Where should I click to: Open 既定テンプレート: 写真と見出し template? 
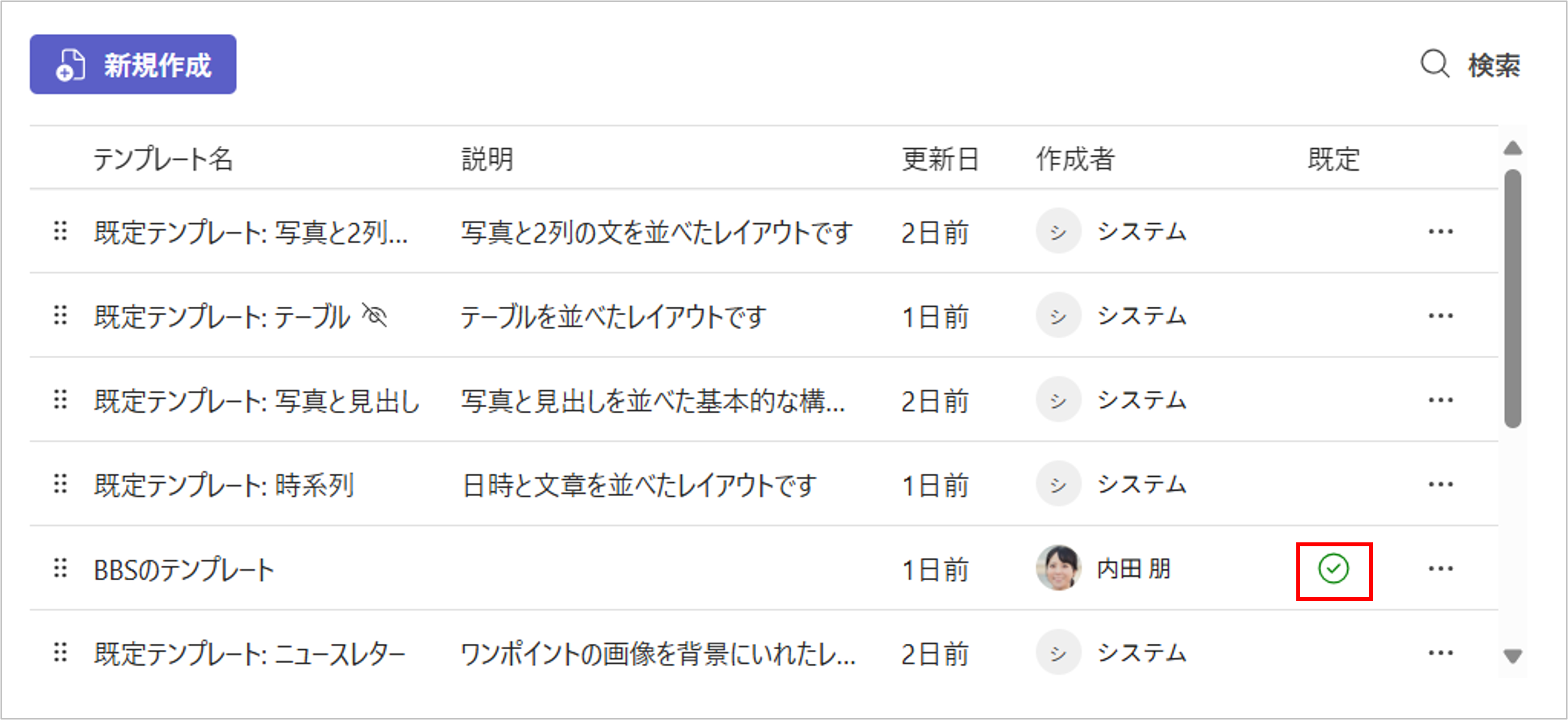[x=256, y=401]
